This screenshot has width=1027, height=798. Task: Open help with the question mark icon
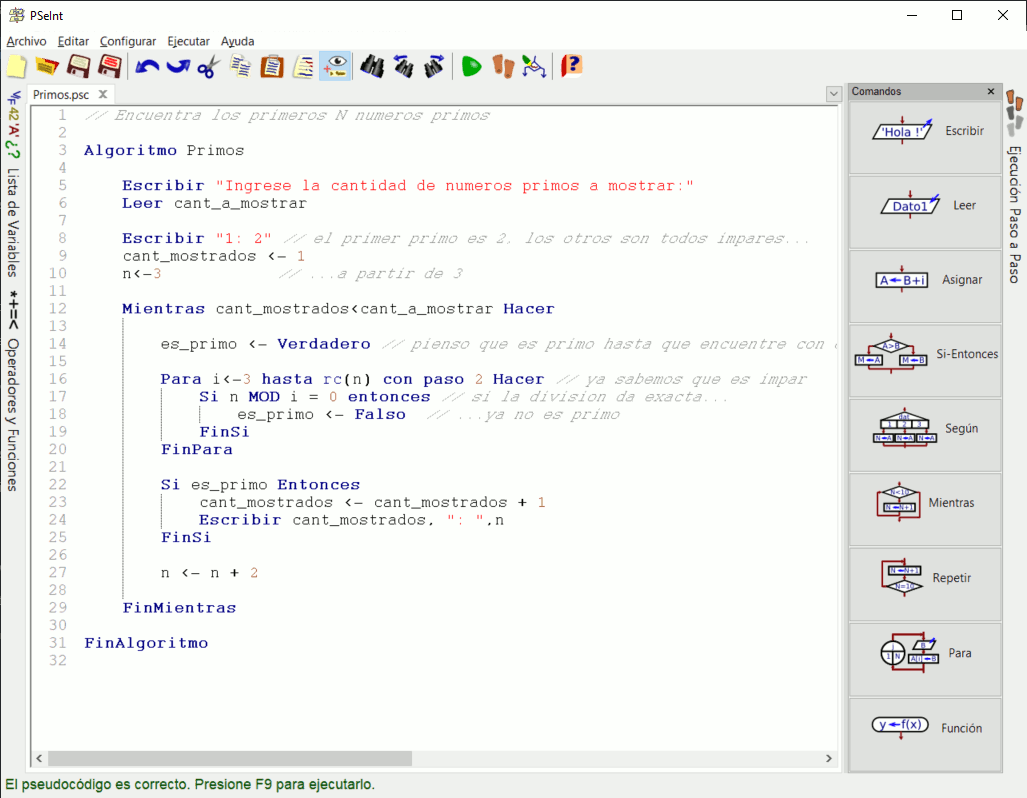tap(571, 66)
